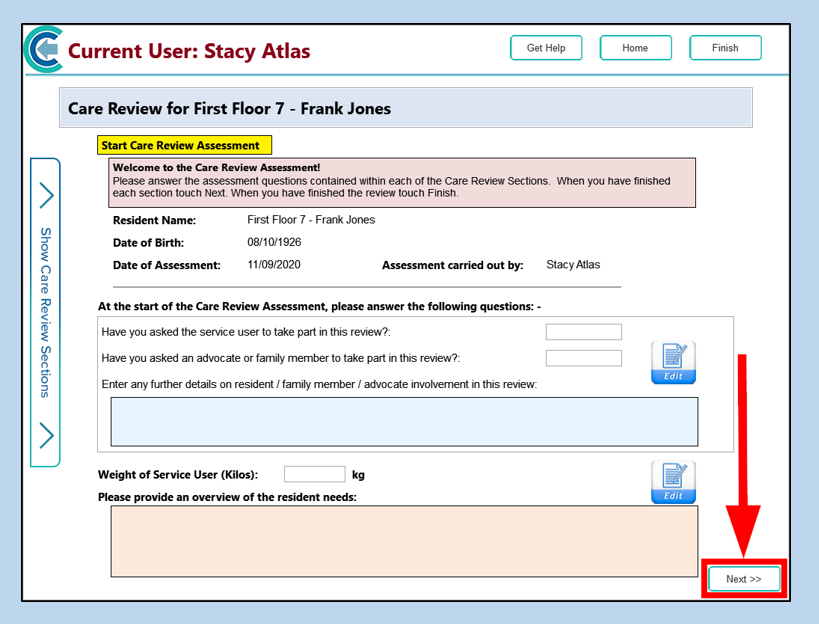Expand sections using the lower side chevron

[46, 436]
